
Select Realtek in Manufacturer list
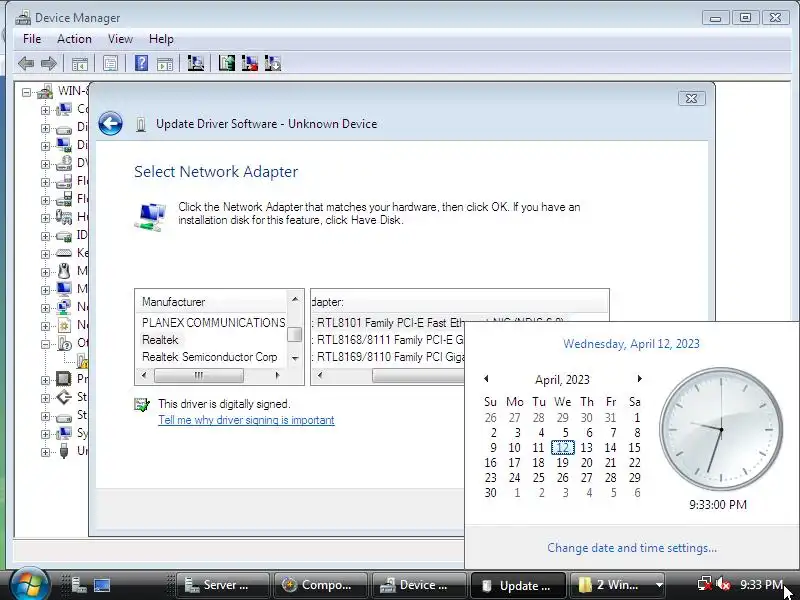[160, 340]
